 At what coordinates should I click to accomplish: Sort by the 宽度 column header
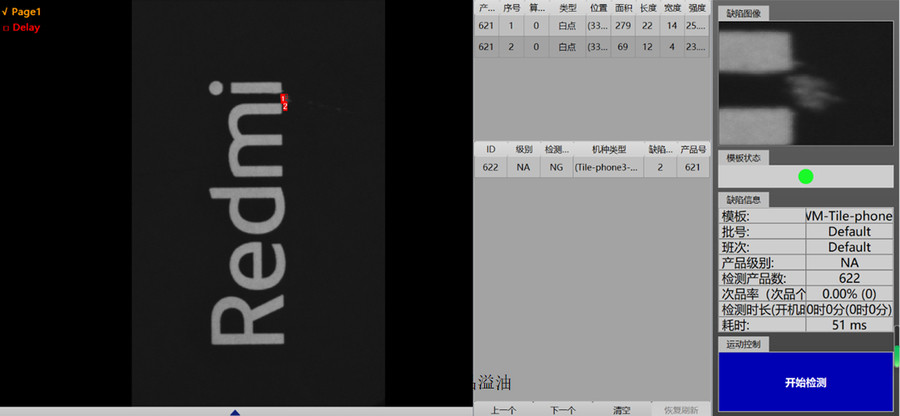point(672,8)
